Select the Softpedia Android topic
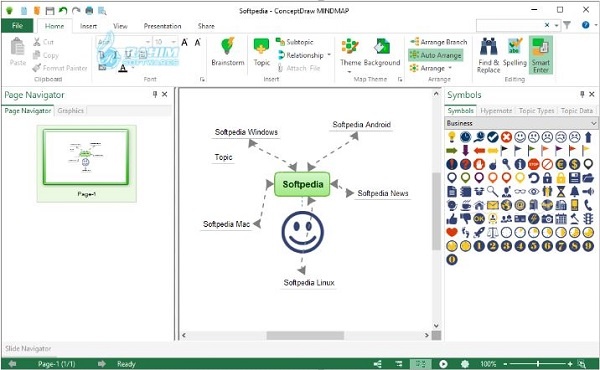Viewport: 600px width, 370px height. coord(362,125)
